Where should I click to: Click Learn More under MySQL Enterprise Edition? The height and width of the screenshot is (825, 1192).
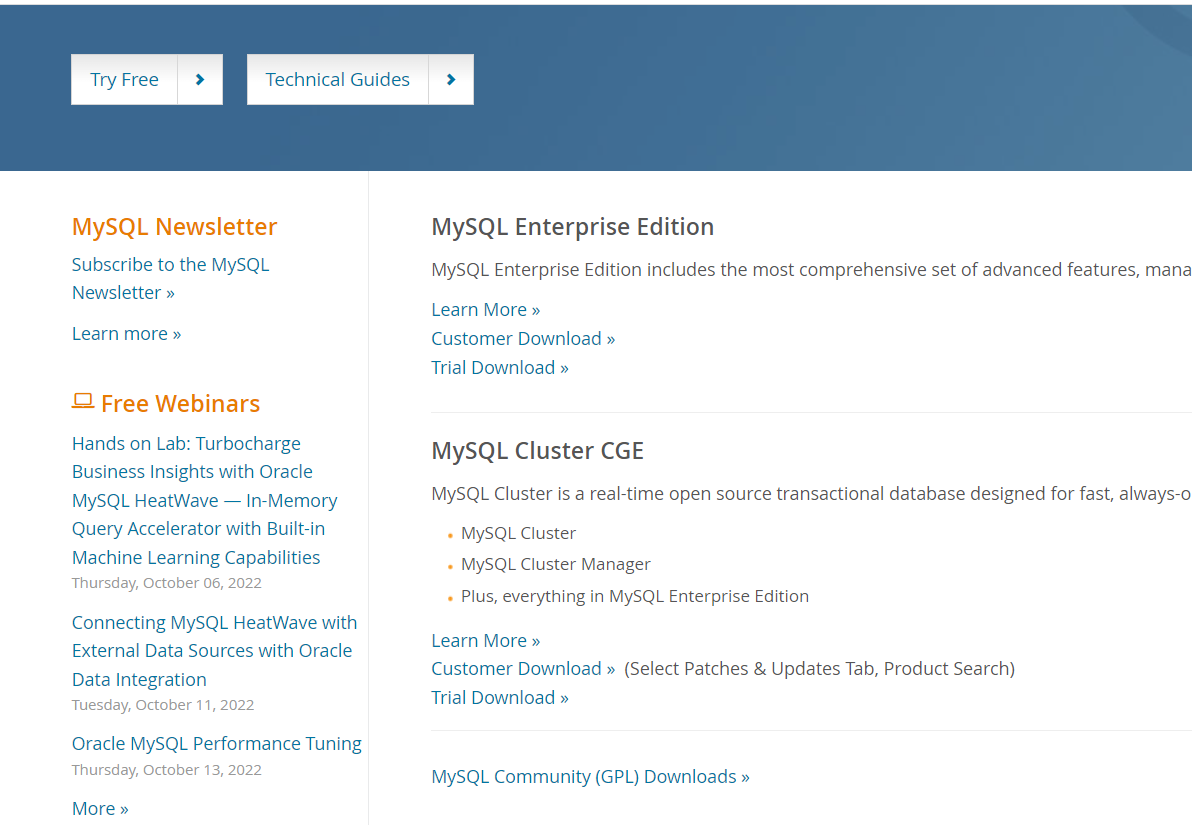pyautogui.click(x=485, y=310)
